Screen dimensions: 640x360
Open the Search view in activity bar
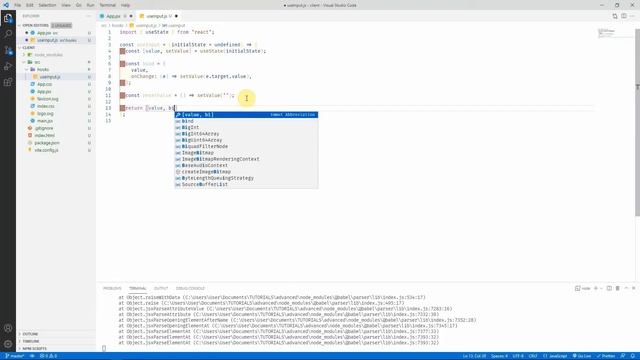(x=8, y=34)
